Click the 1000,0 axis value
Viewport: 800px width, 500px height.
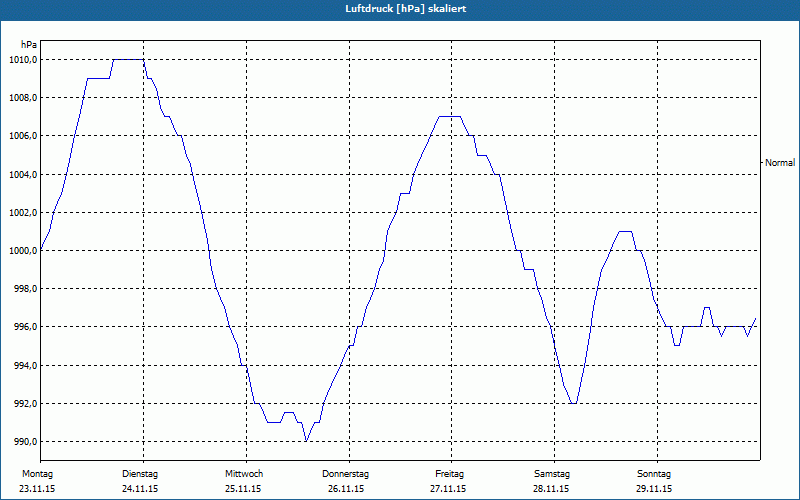coord(23,251)
